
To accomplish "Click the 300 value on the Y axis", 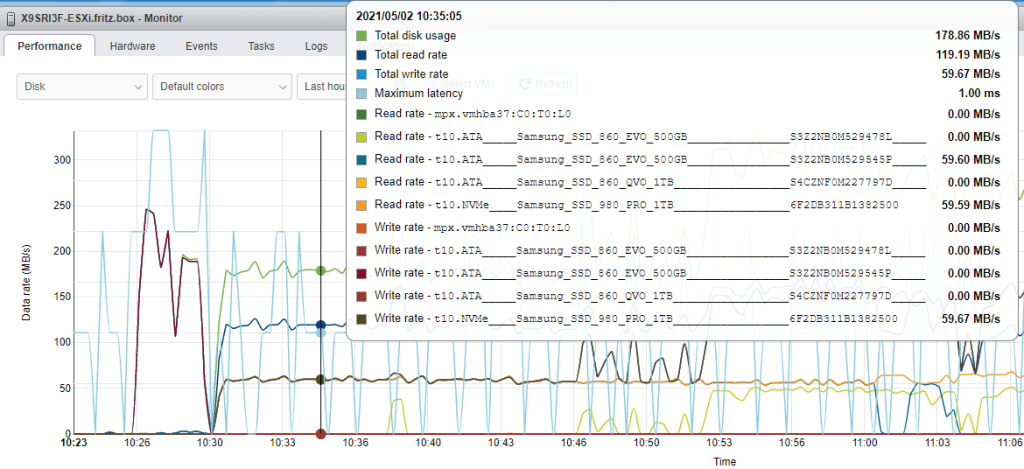I will coord(61,160).
